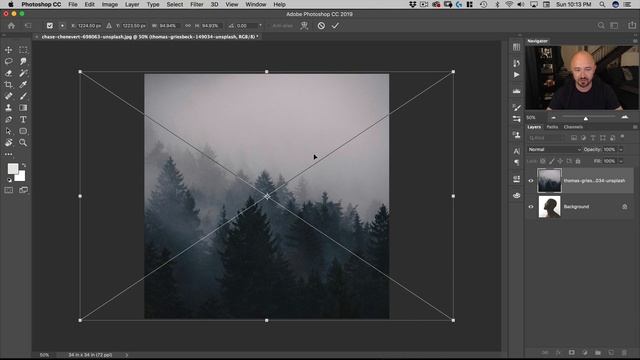This screenshot has height=360, width=640.
Task: Select the Healing Brush tool
Action: 8,96
